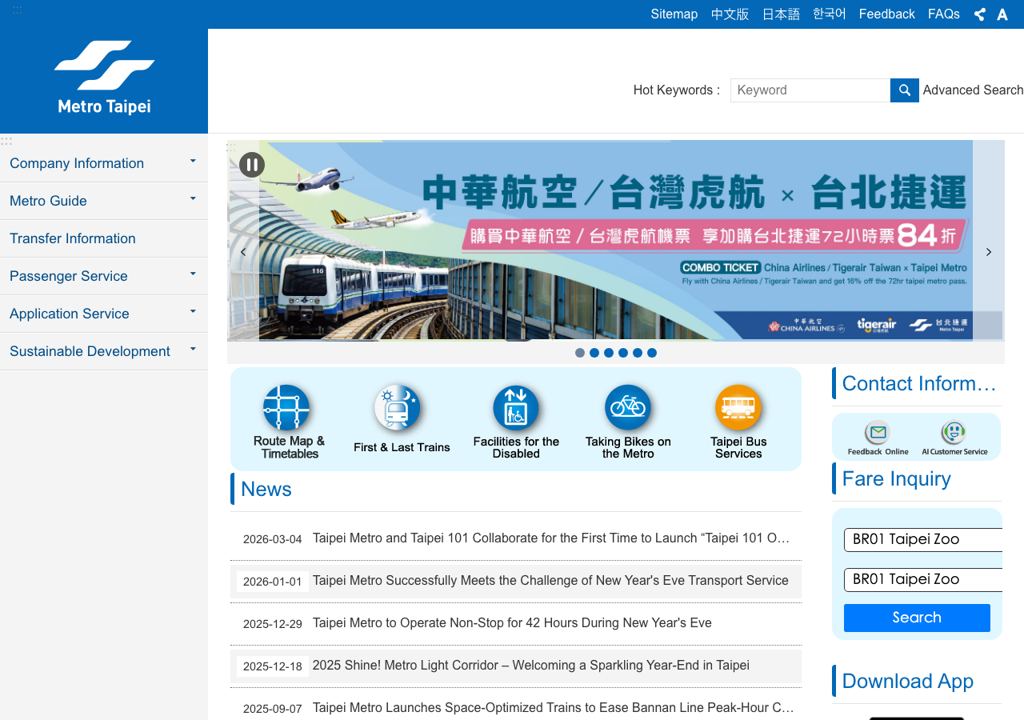Click the Download App heading
1024x720 pixels.
point(908,681)
